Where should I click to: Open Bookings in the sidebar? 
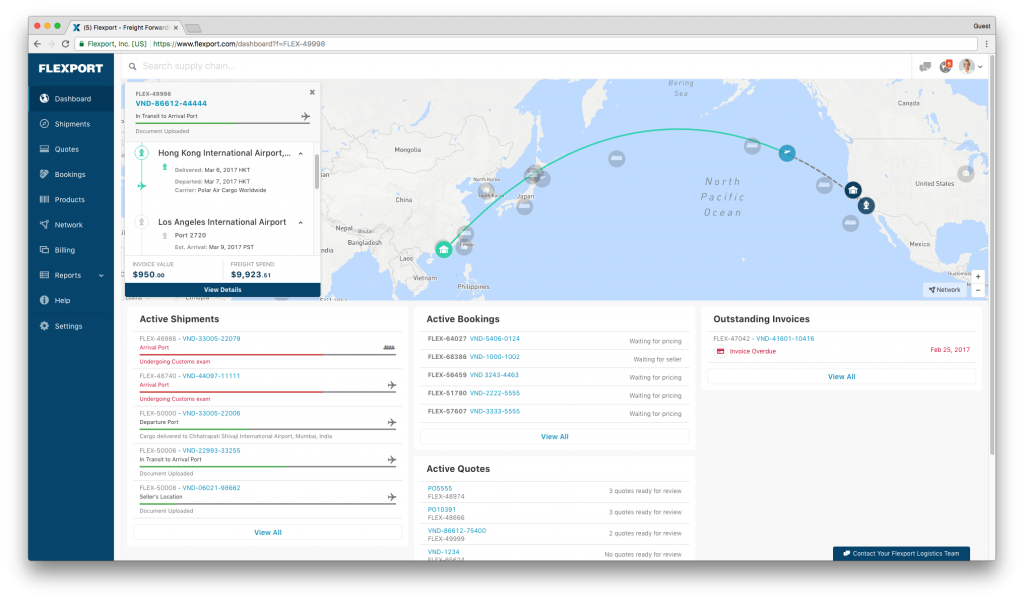click(x=71, y=174)
